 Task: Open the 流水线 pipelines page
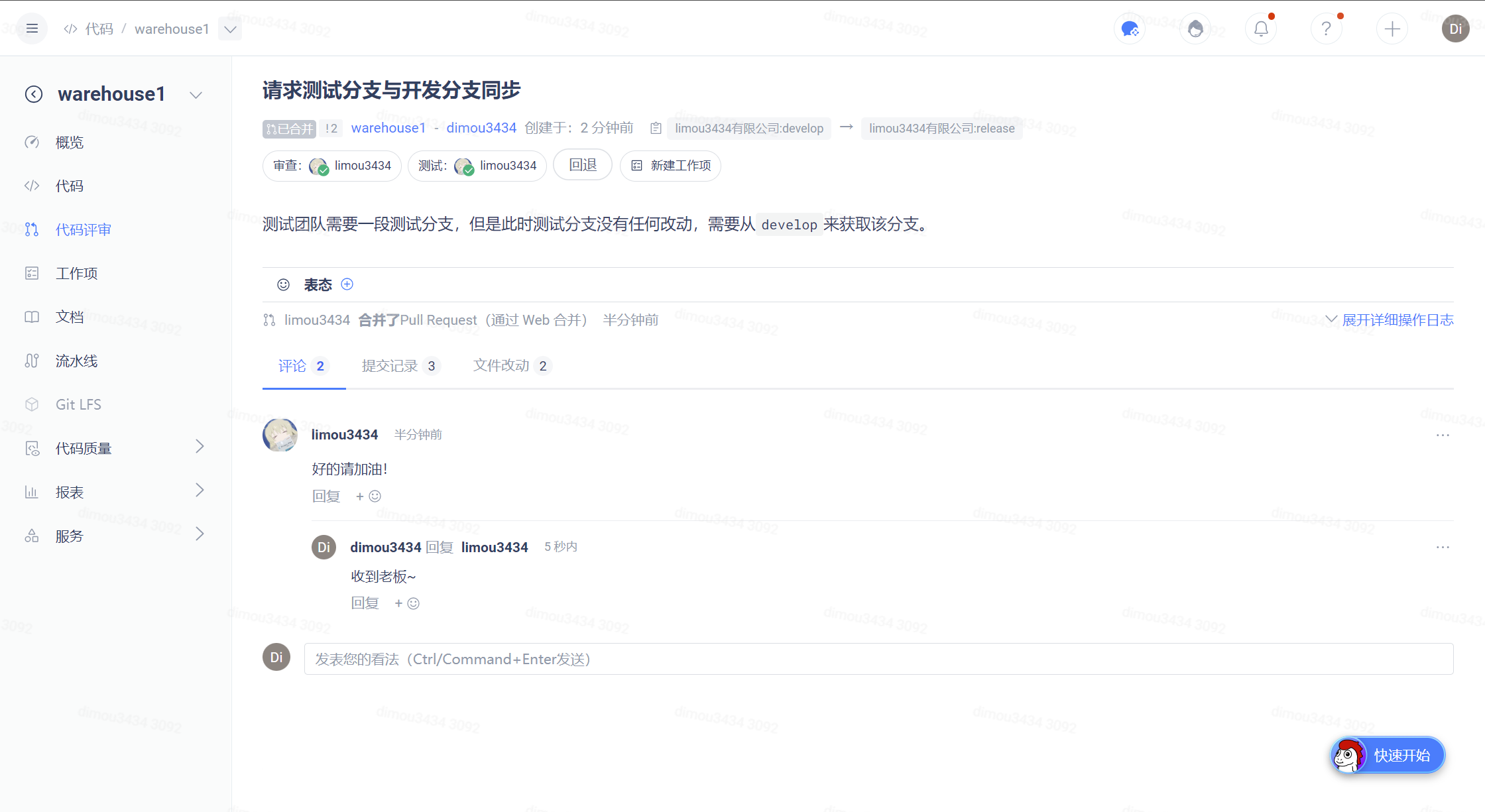pos(76,361)
